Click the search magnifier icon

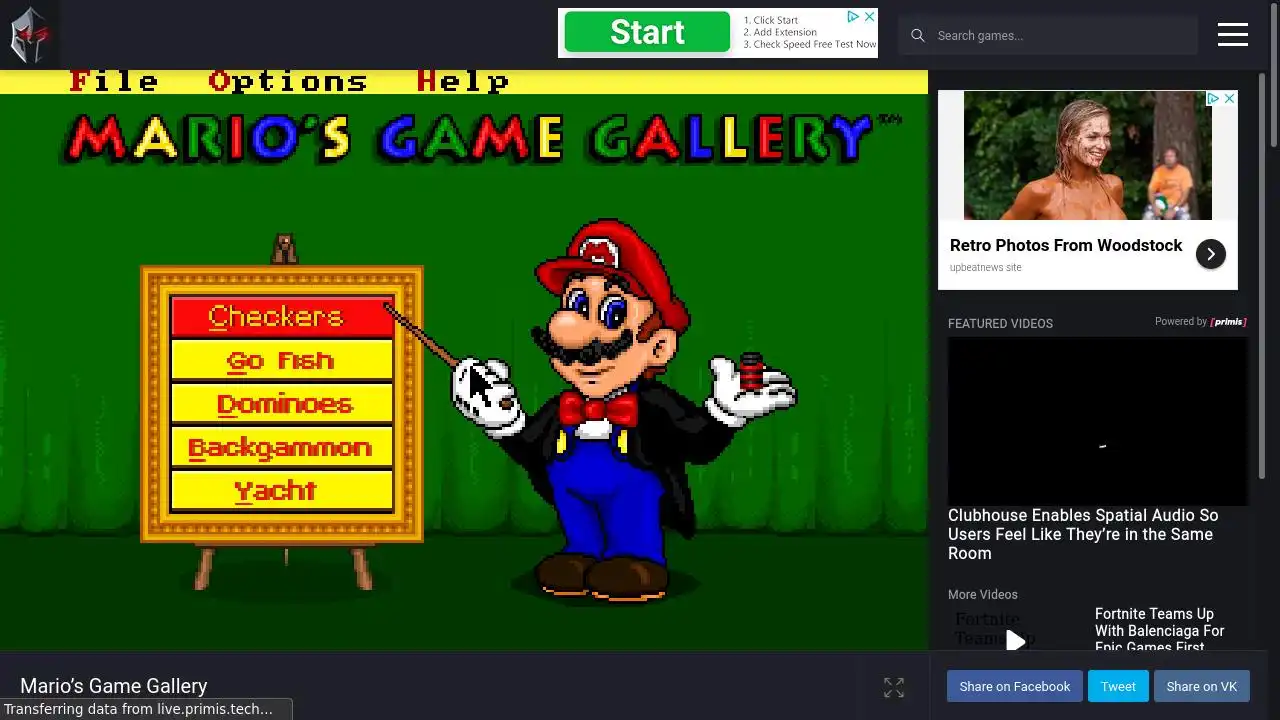917,35
